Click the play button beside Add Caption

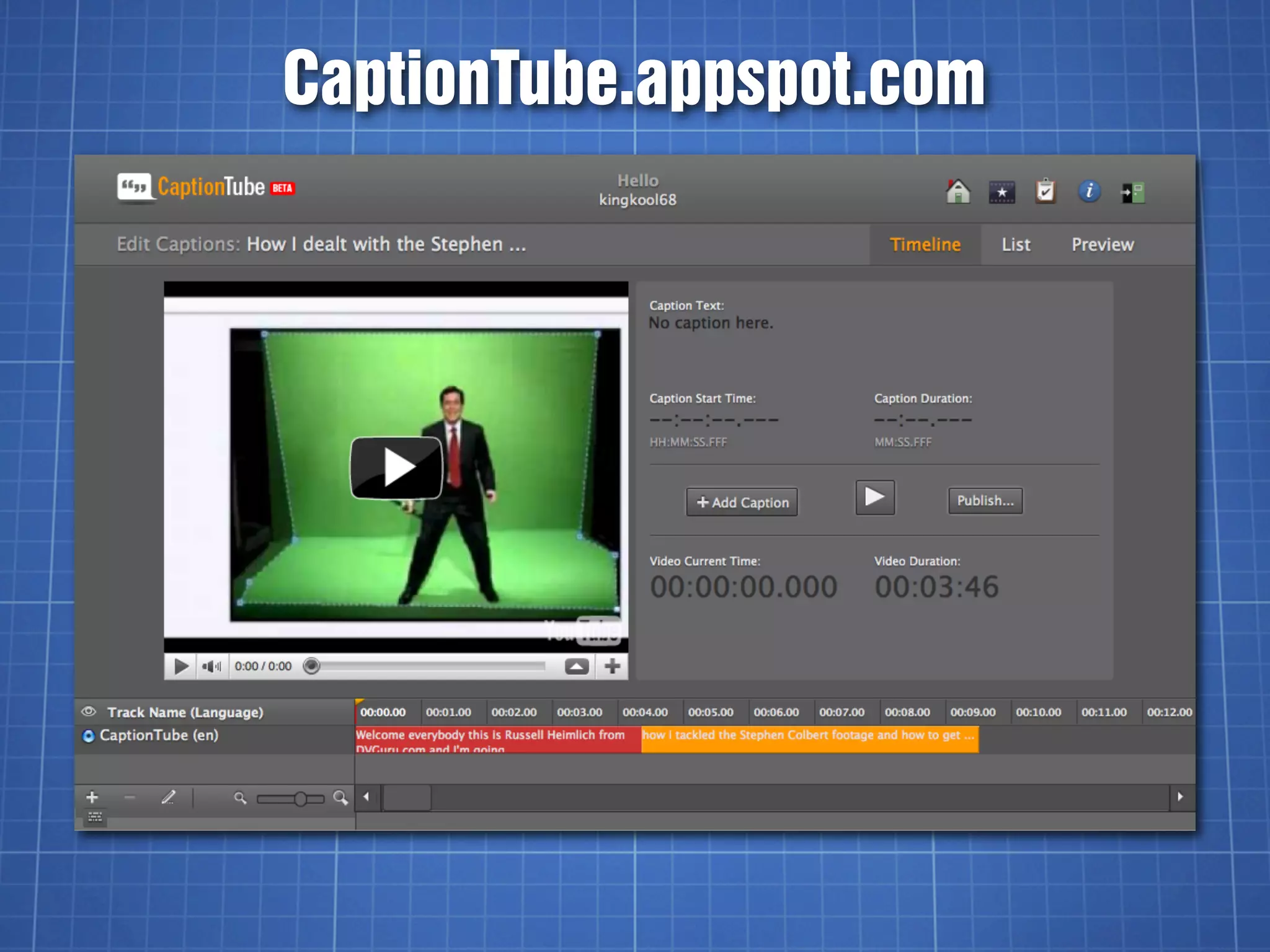click(875, 497)
